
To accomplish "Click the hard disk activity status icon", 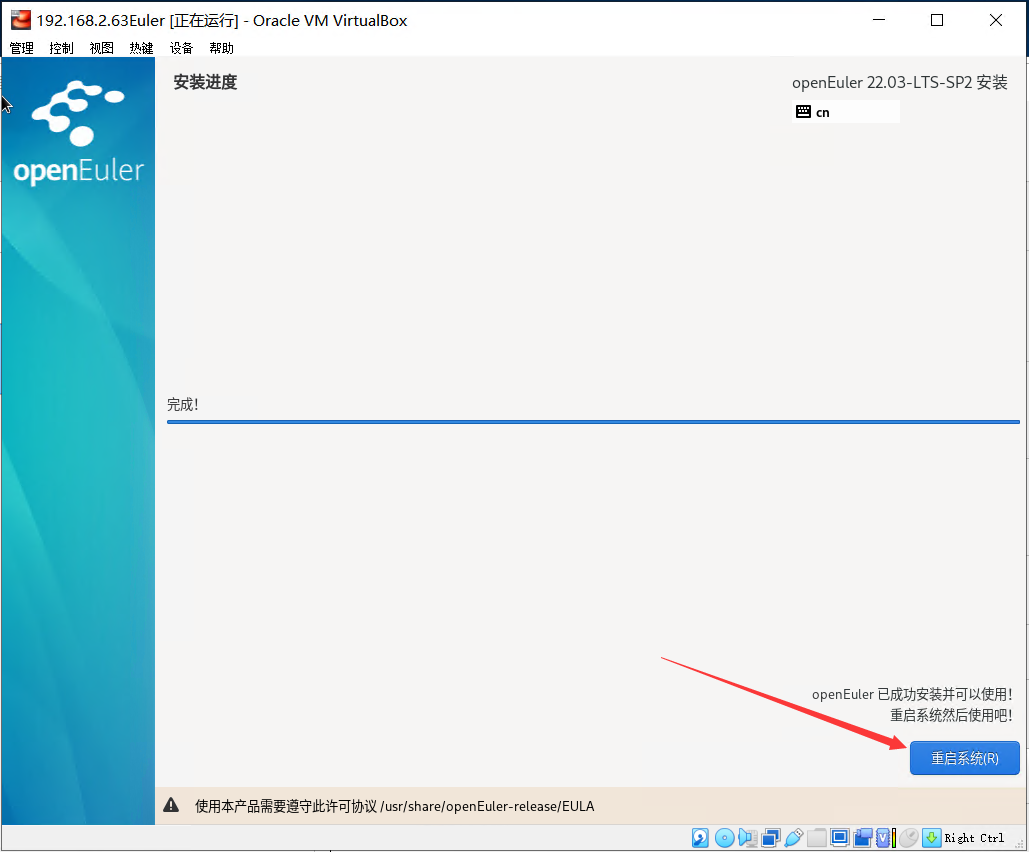I will click(700, 838).
